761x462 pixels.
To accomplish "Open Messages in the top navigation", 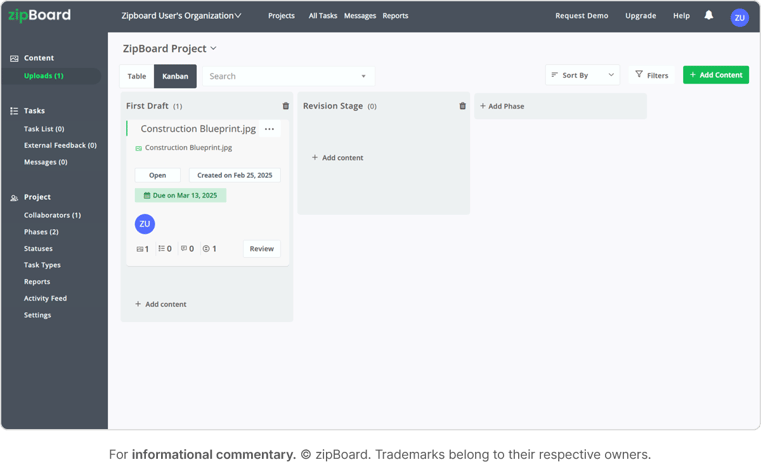I will click(360, 16).
